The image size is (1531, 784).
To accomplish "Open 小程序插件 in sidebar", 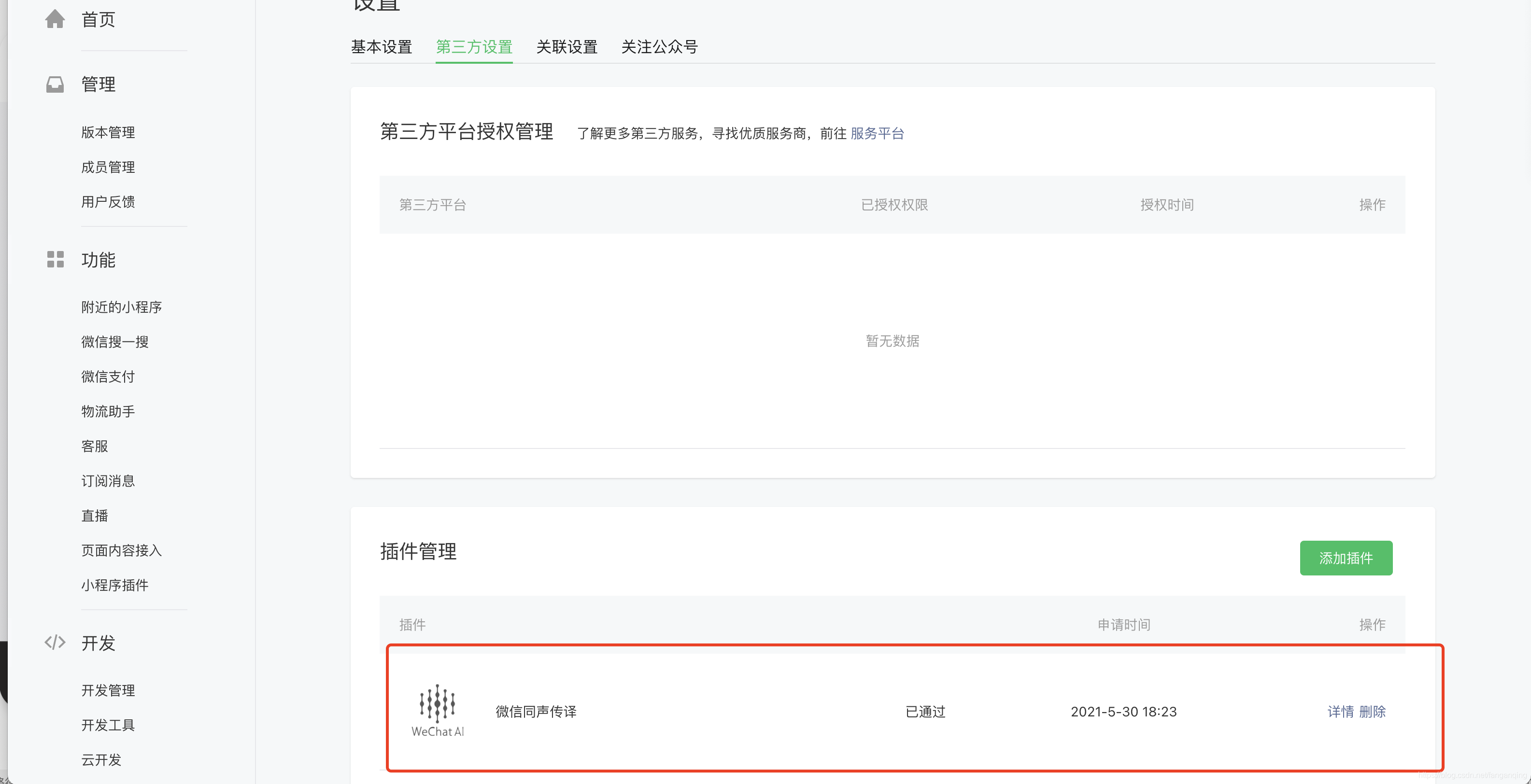I will [x=115, y=586].
